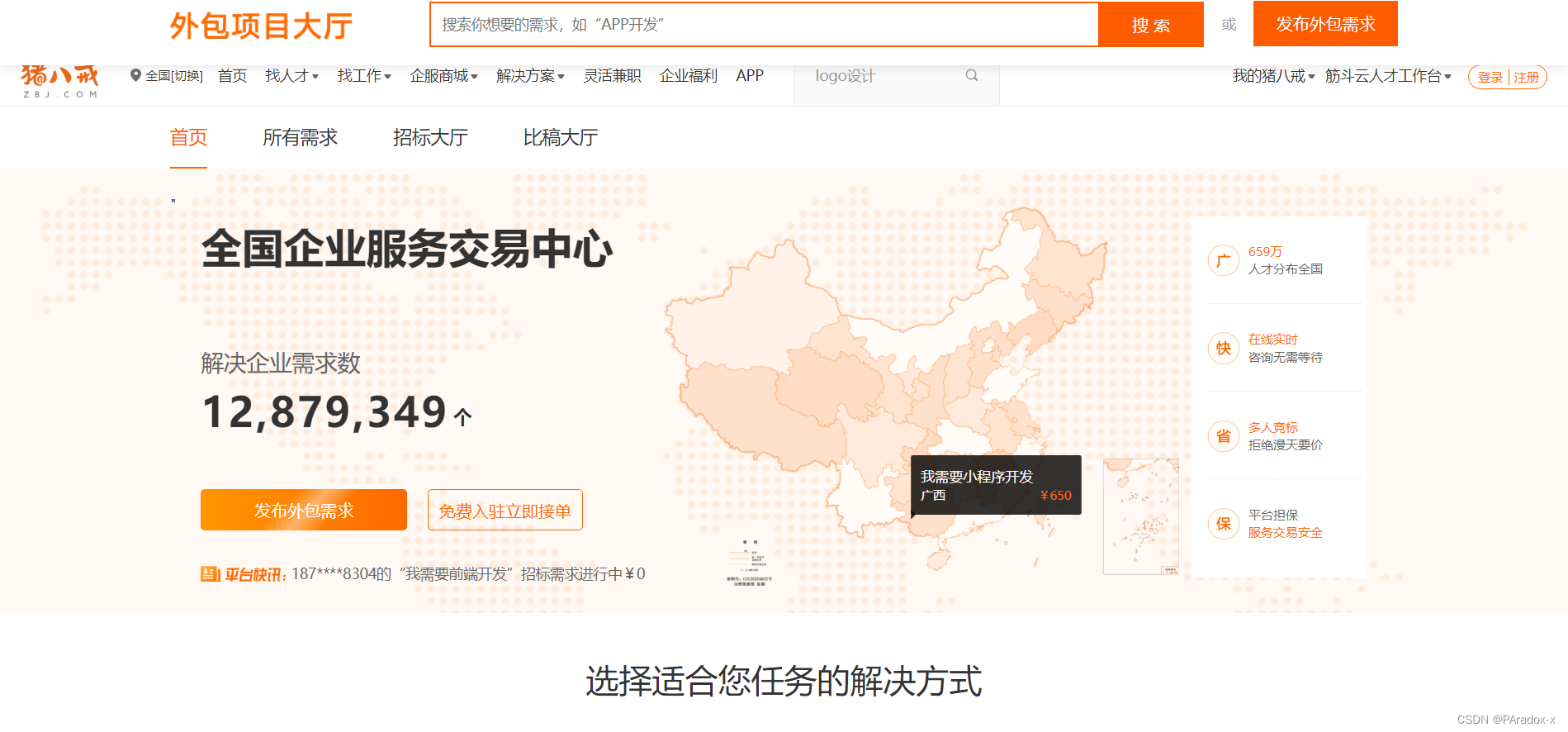Open the APP link in the navigation
Image resolution: width=1568 pixels, height=732 pixels.
(750, 76)
